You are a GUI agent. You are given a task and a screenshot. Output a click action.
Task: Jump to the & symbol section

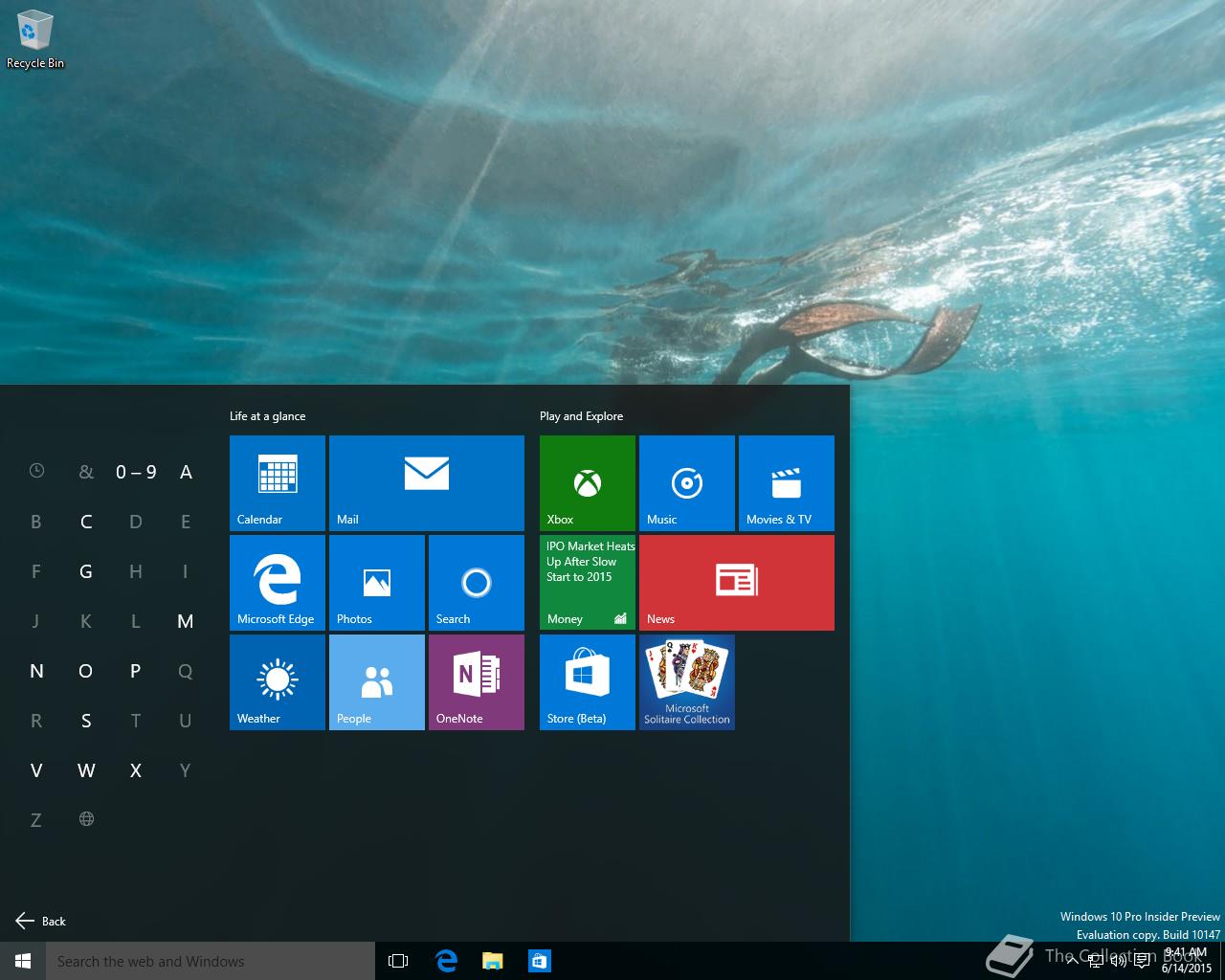coord(86,471)
